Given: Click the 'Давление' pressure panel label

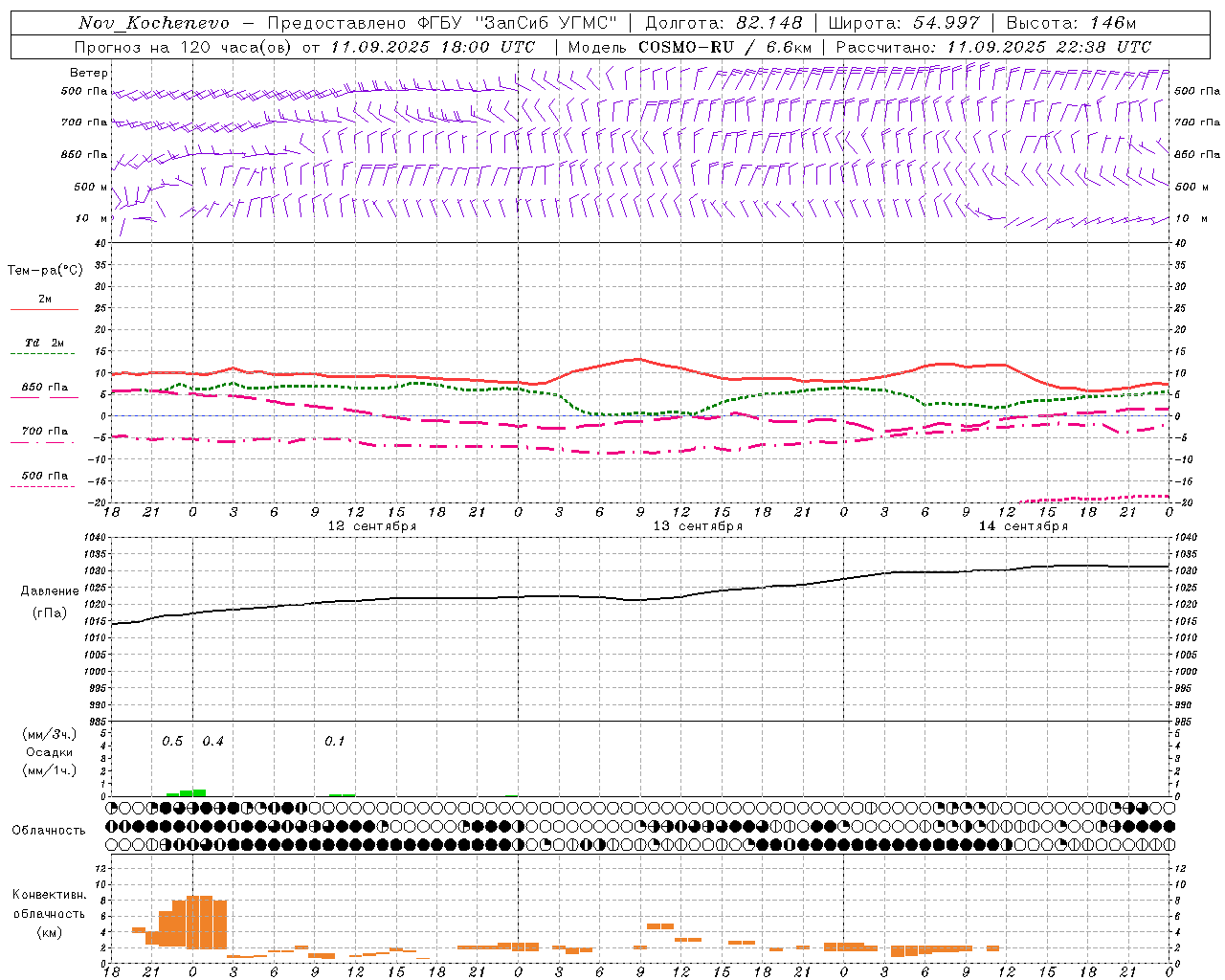Looking at the screenshot, I should 50,591.
